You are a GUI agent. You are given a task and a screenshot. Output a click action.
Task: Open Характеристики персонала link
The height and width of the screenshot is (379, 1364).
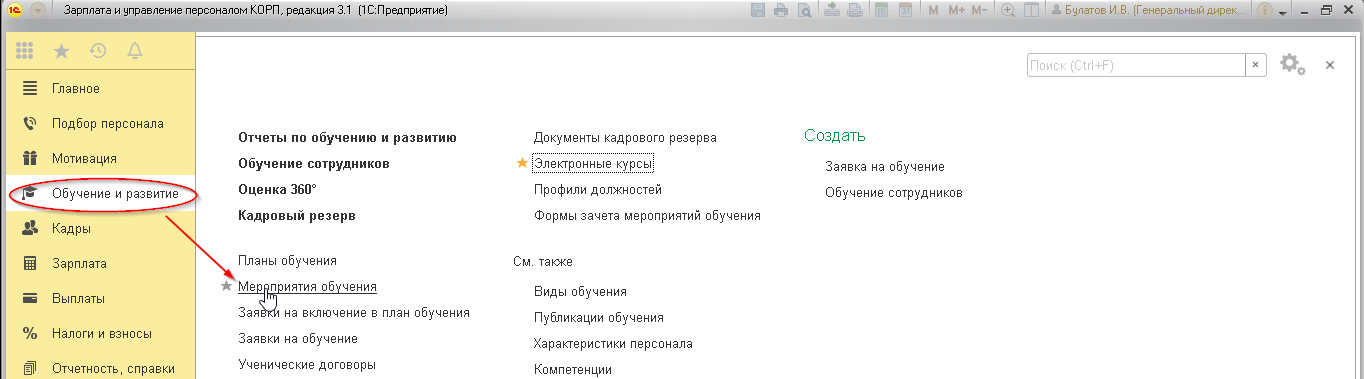click(x=613, y=343)
